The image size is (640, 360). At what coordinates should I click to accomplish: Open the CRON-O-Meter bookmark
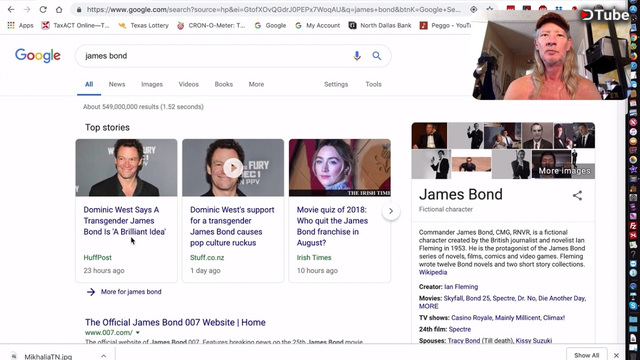pos(211,25)
